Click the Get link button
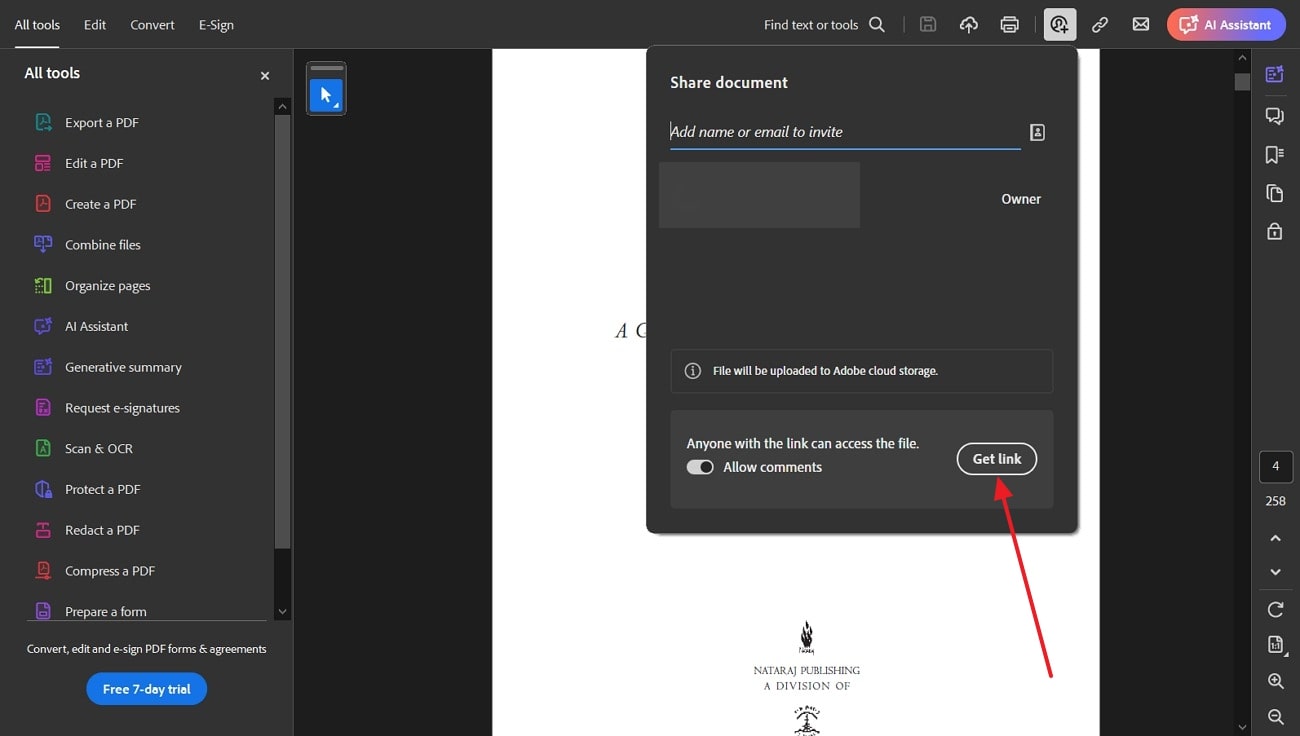1300x736 pixels. click(x=997, y=459)
